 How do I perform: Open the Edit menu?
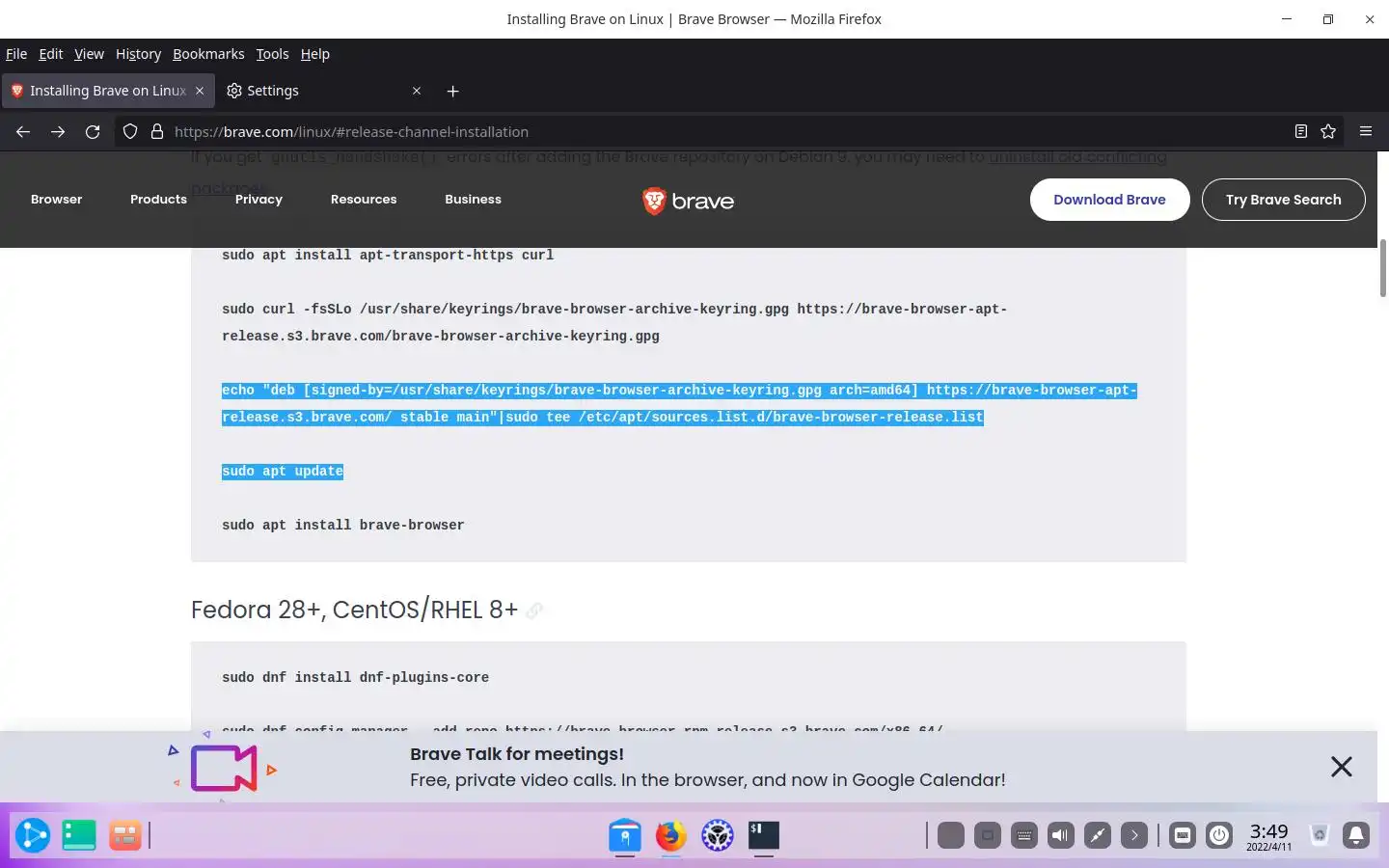click(x=50, y=54)
